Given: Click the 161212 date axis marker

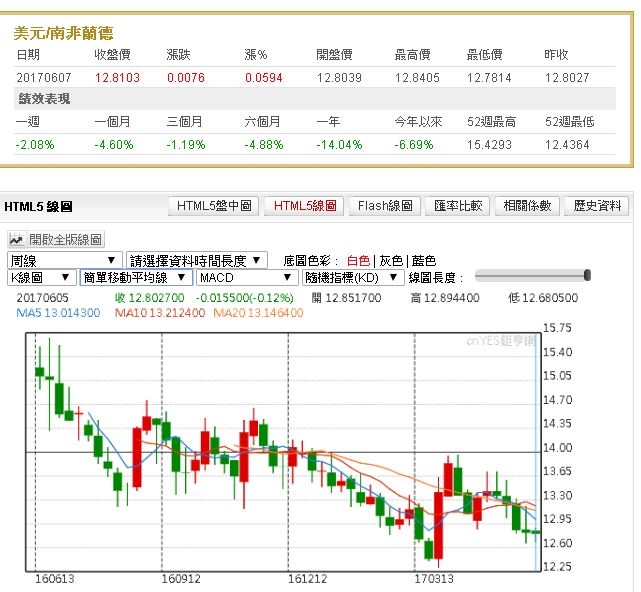Looking at the screenshot, I should click(x=307, y=579).
